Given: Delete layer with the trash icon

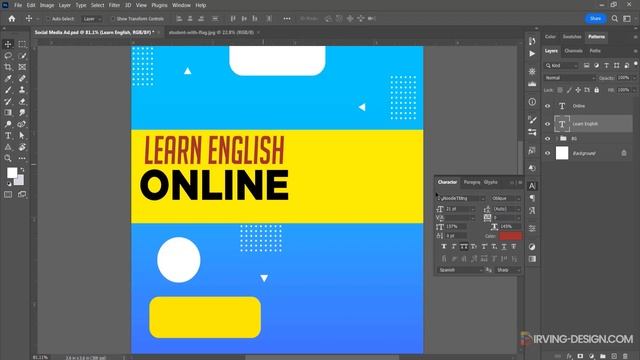Looking at the screenshot, I should 625,356.
